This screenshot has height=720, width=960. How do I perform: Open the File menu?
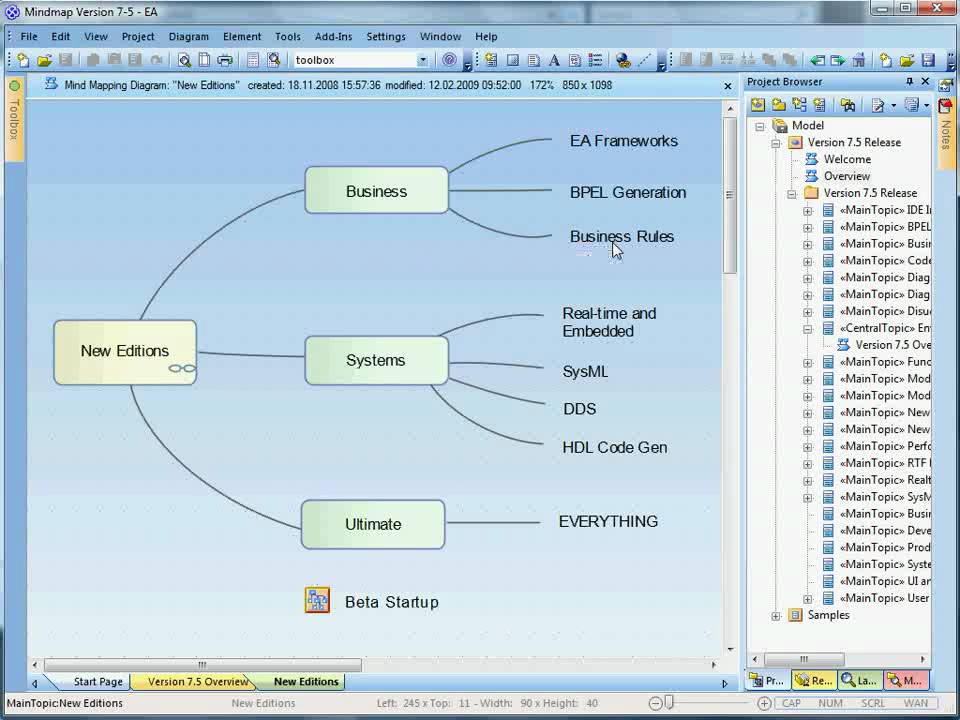(x=29, y=37)
